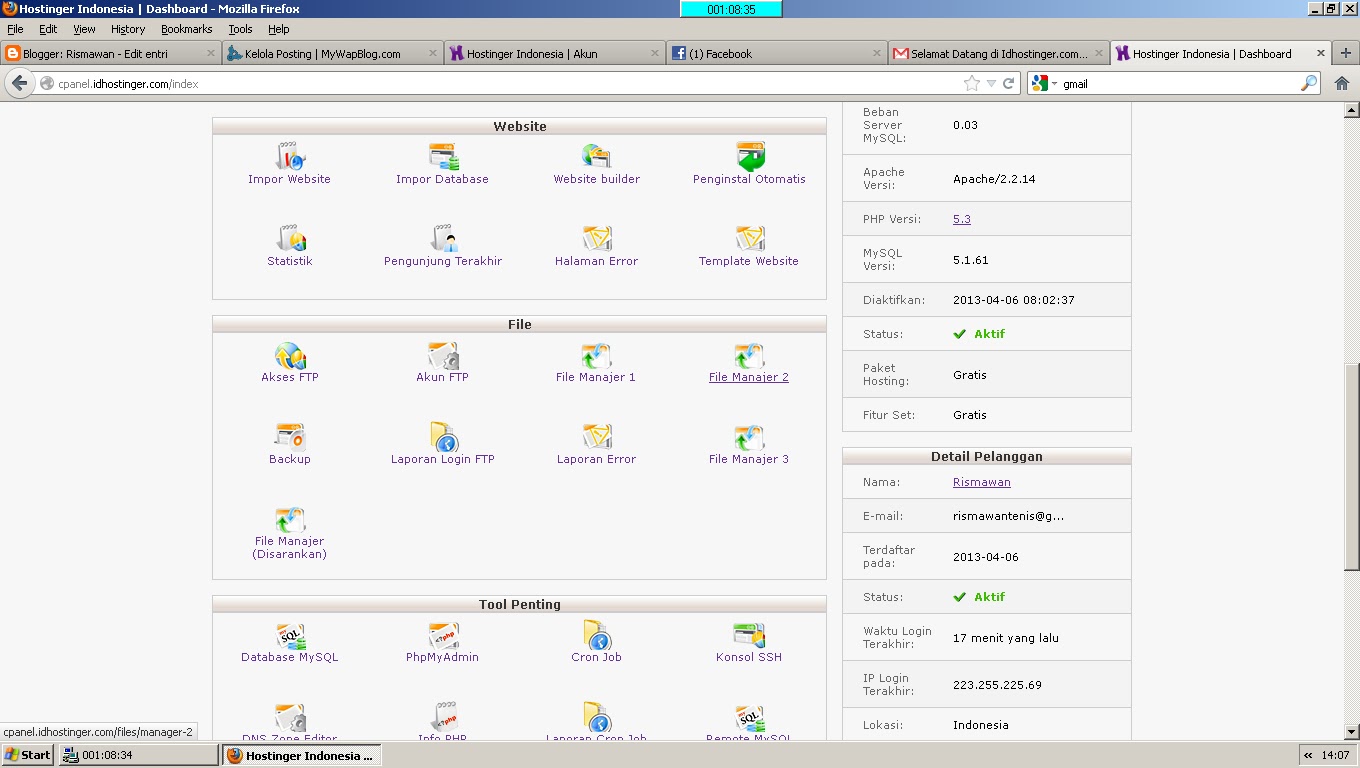1360x768 pixels.
Task: Switch to the Blogger Rismawan tab
Action: [x=111, y=54]
